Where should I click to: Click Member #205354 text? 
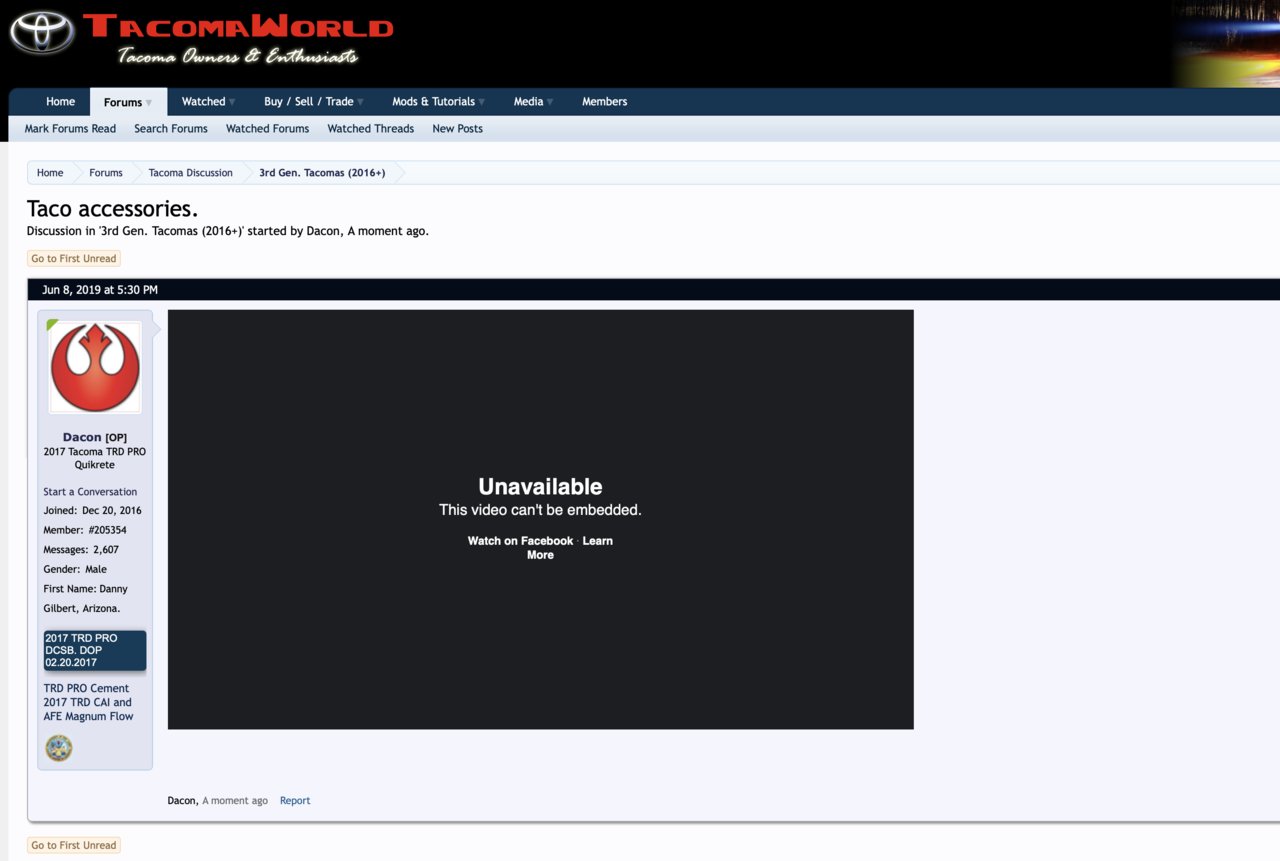[x=85, y=530]
